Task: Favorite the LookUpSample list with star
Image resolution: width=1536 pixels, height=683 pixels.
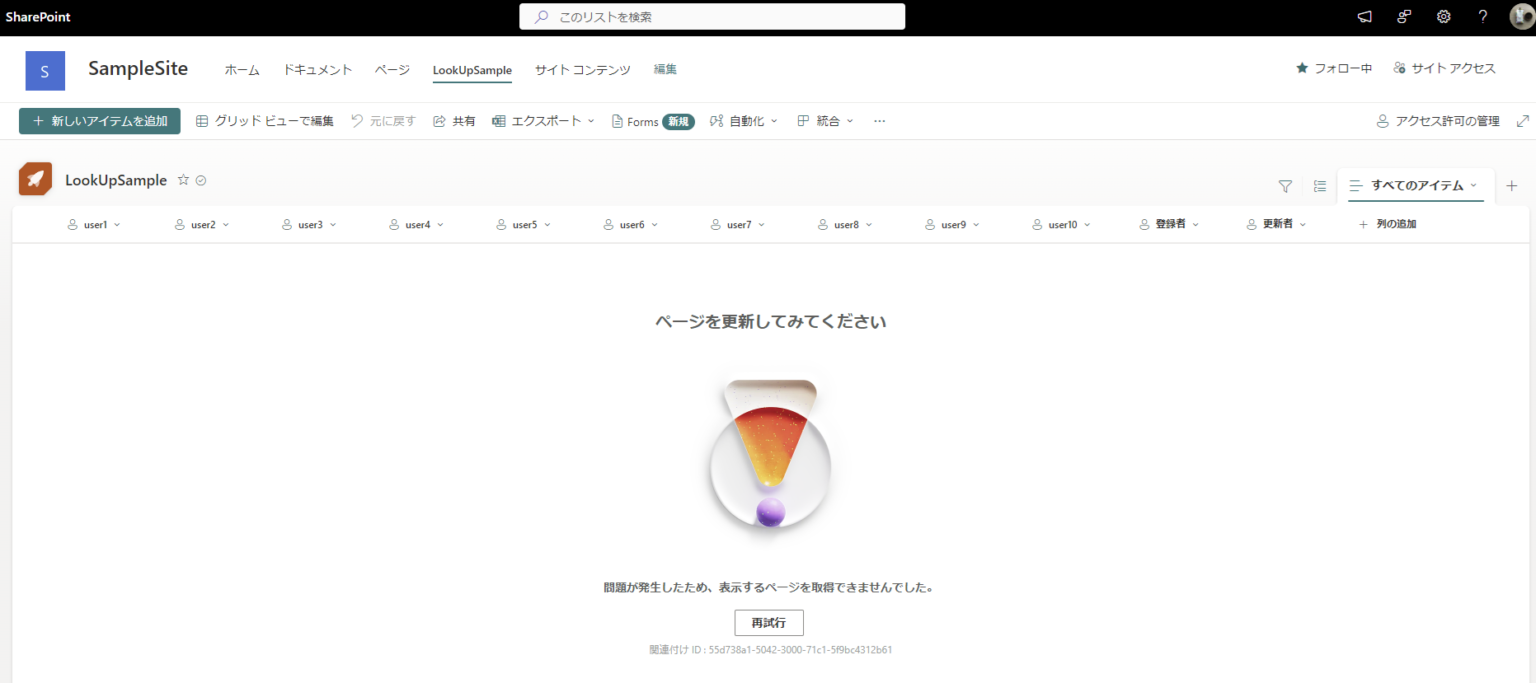Action: tap(183, 180)
